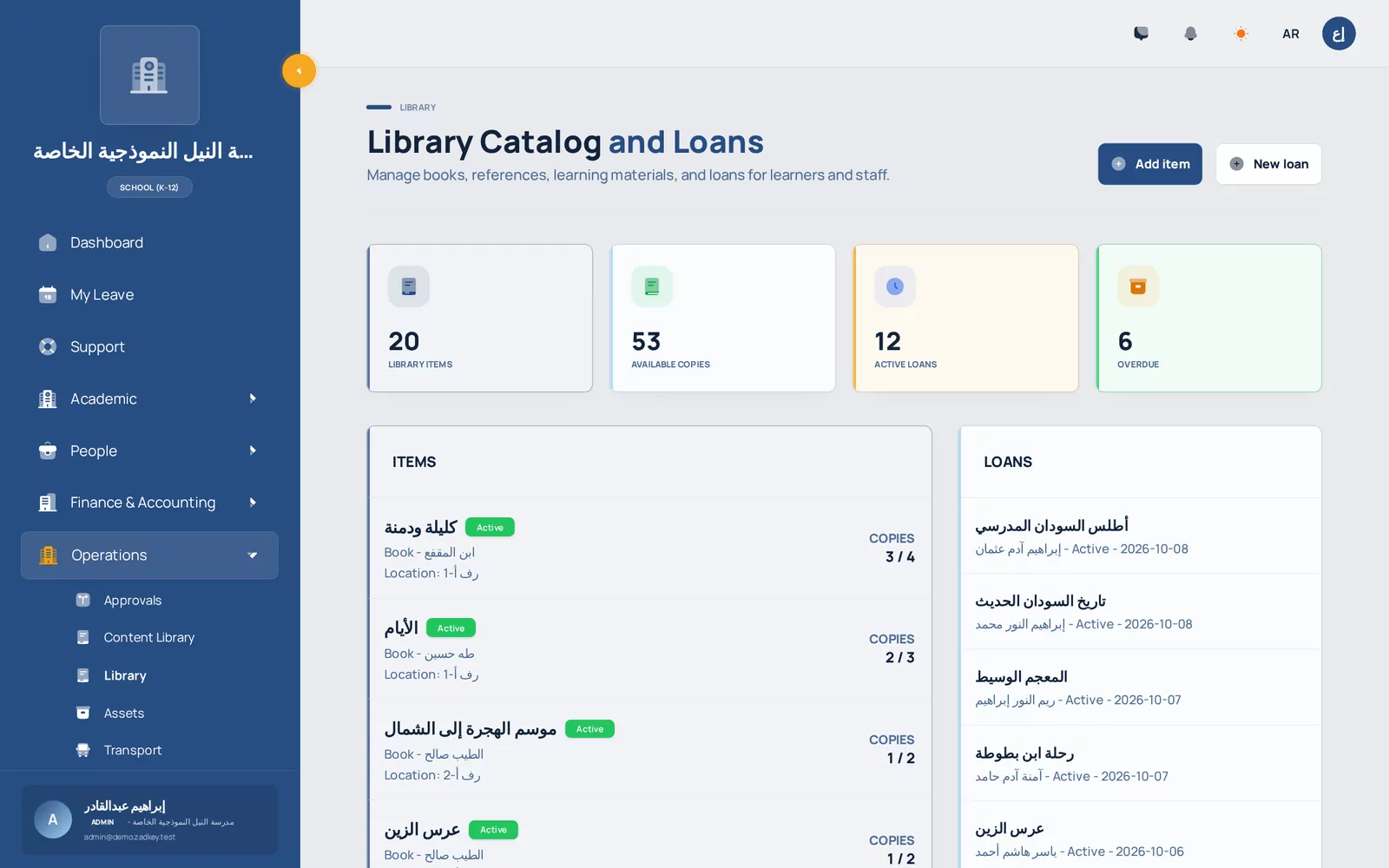Image resolution: width=1389 pixels, height=868 pixels.
Task: Open the المعجم الوسيط loan entry
Action: pos(1141,687)
